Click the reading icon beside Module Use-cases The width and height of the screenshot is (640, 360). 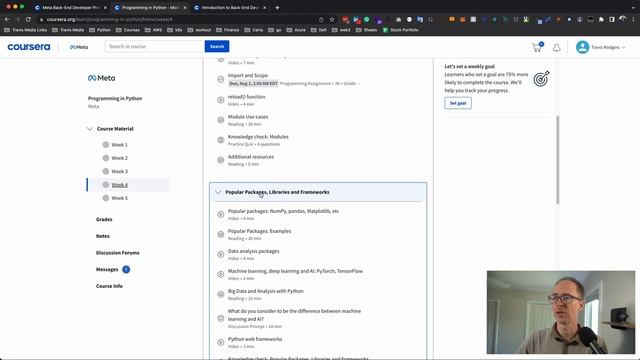pos(220,120)
